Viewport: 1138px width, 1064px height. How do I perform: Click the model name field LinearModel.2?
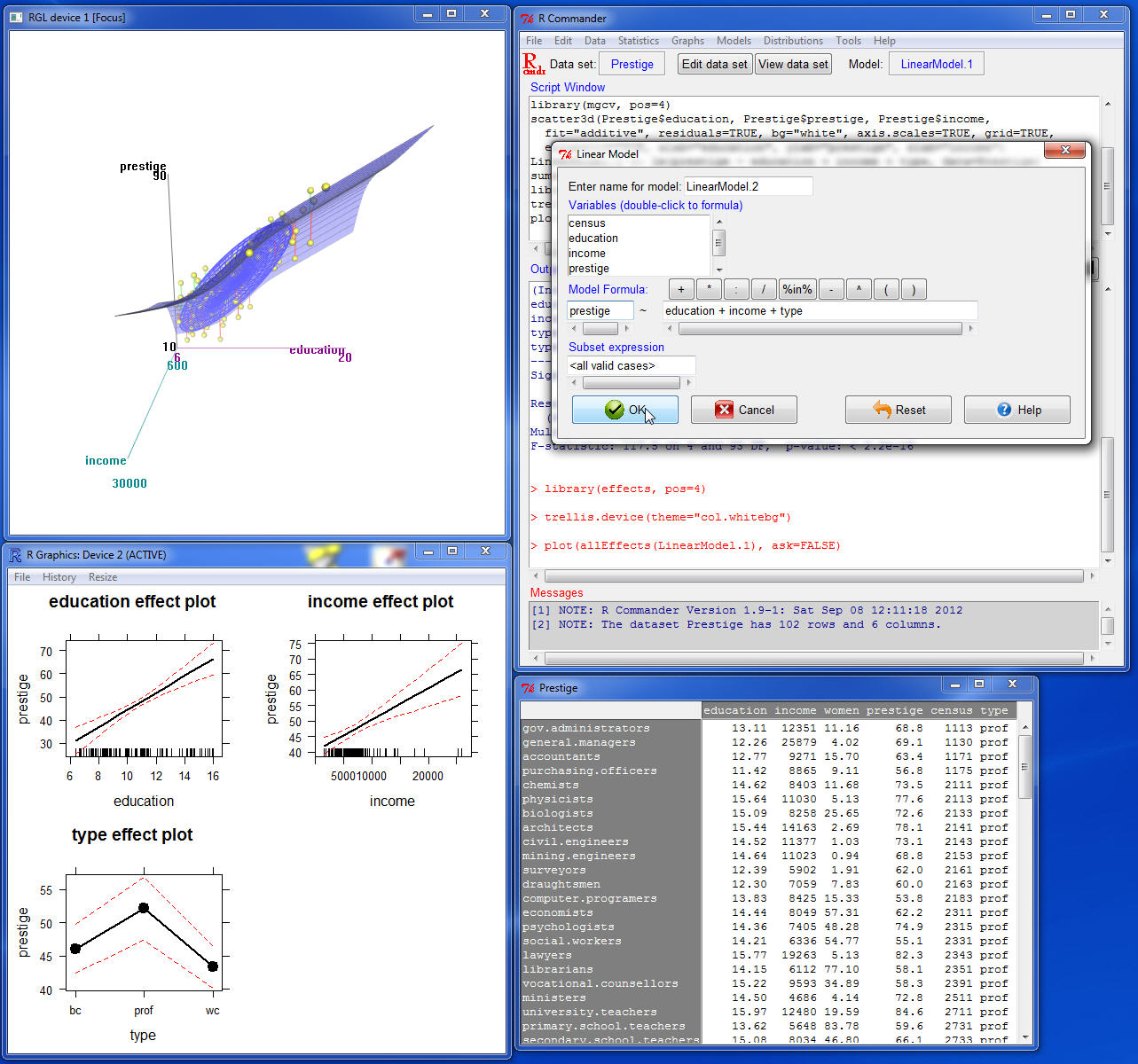[x=748, y=186]
